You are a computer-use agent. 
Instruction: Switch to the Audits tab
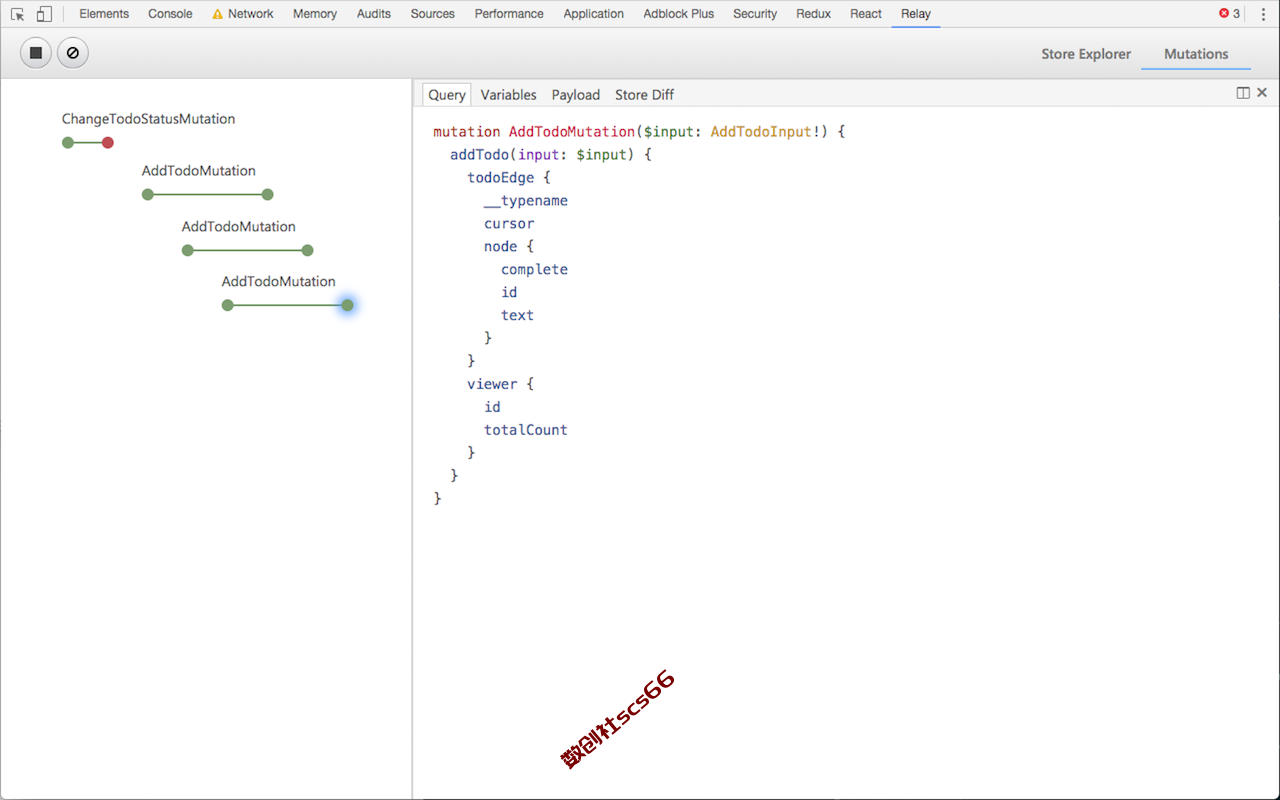(x=374, y=14)
